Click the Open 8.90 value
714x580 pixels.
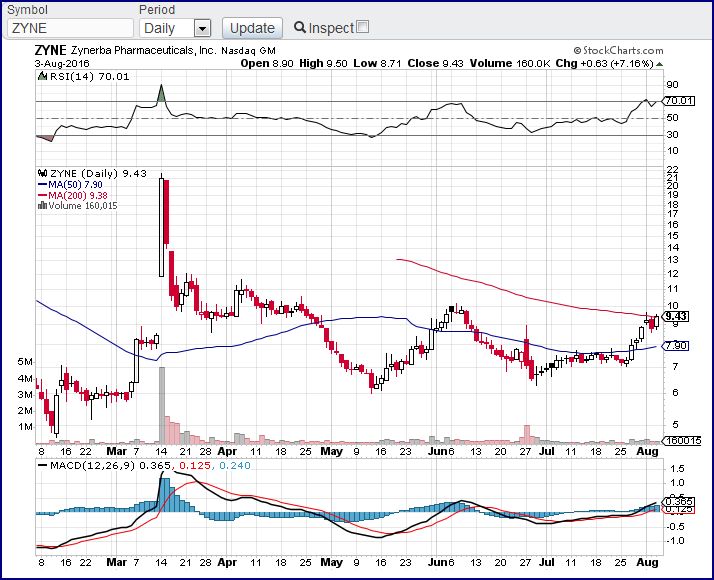pos(267,63)
